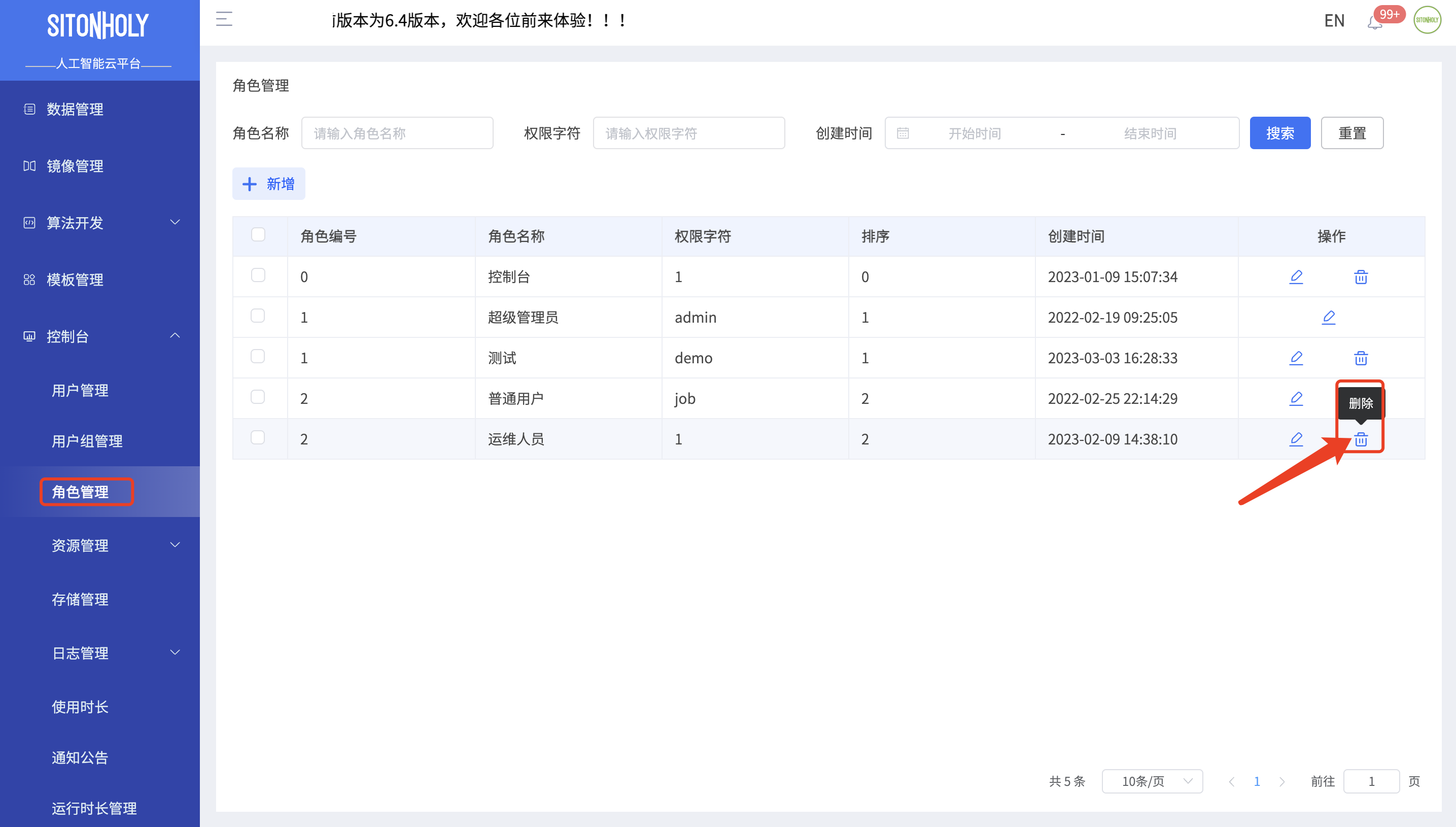Open 数据管理 in sidebar
Image resolution: width=1456 pixels, height=827 pixels.
point(75,109)
